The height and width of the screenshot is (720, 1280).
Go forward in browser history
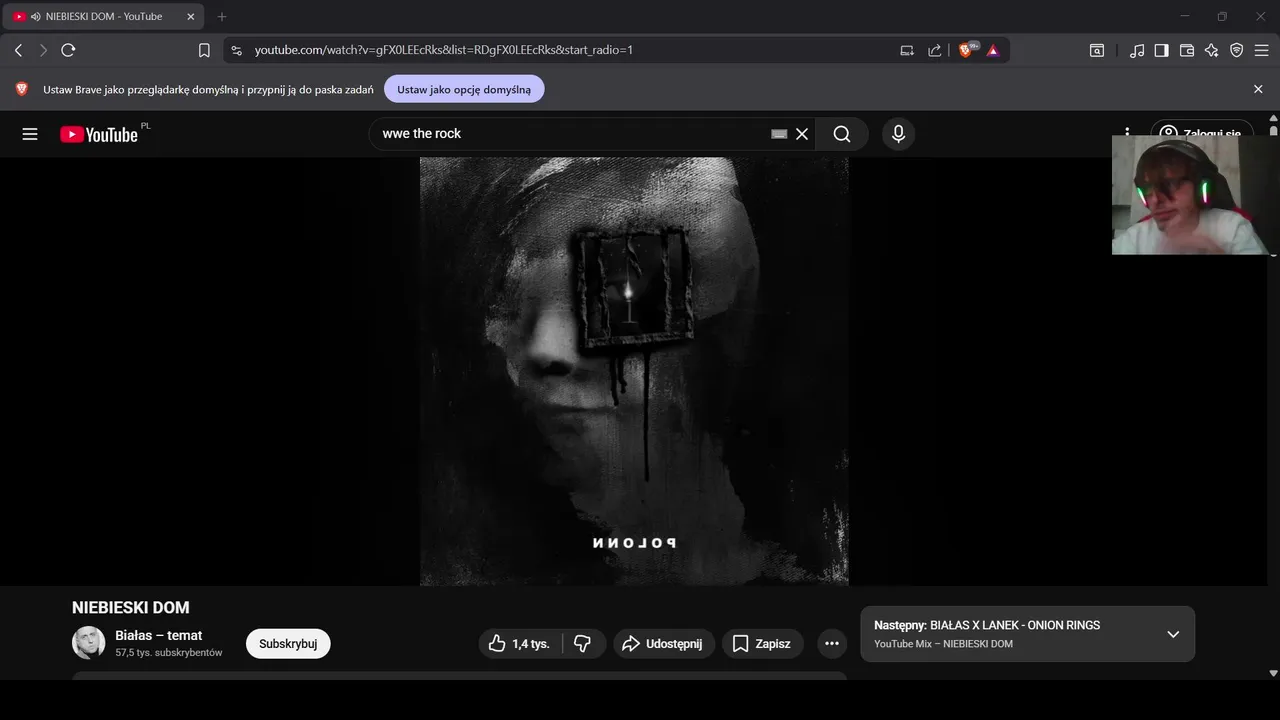tap(43, 50)
